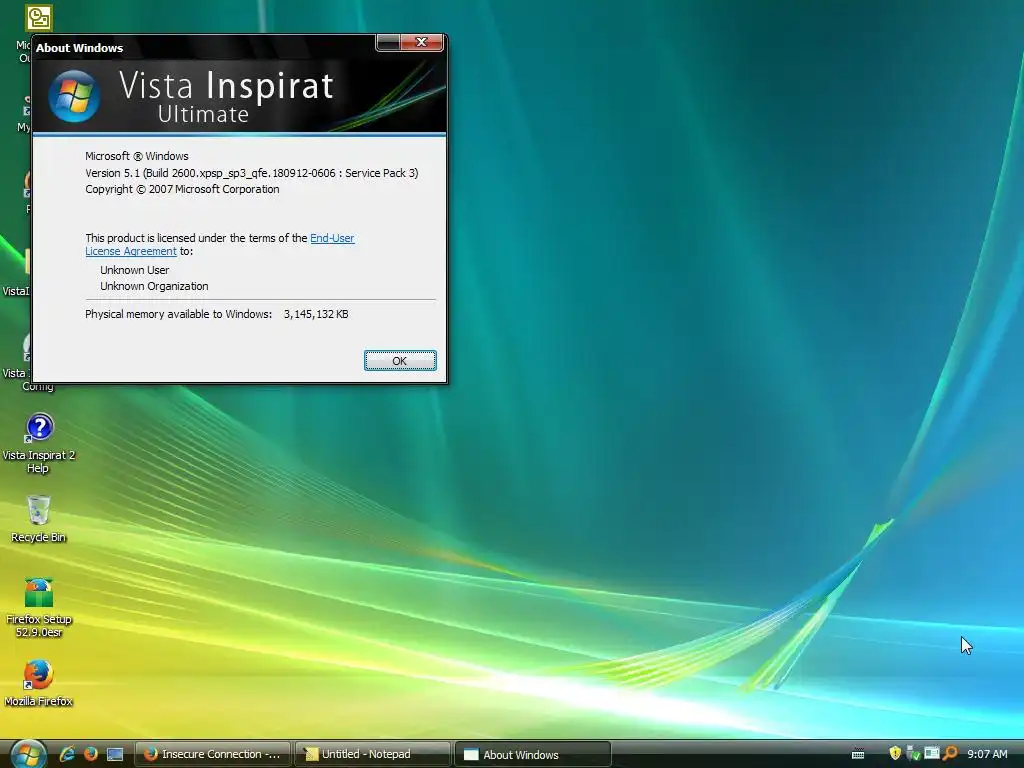Open Microsoft Outlook desktop icon

[x=38, y=18]
